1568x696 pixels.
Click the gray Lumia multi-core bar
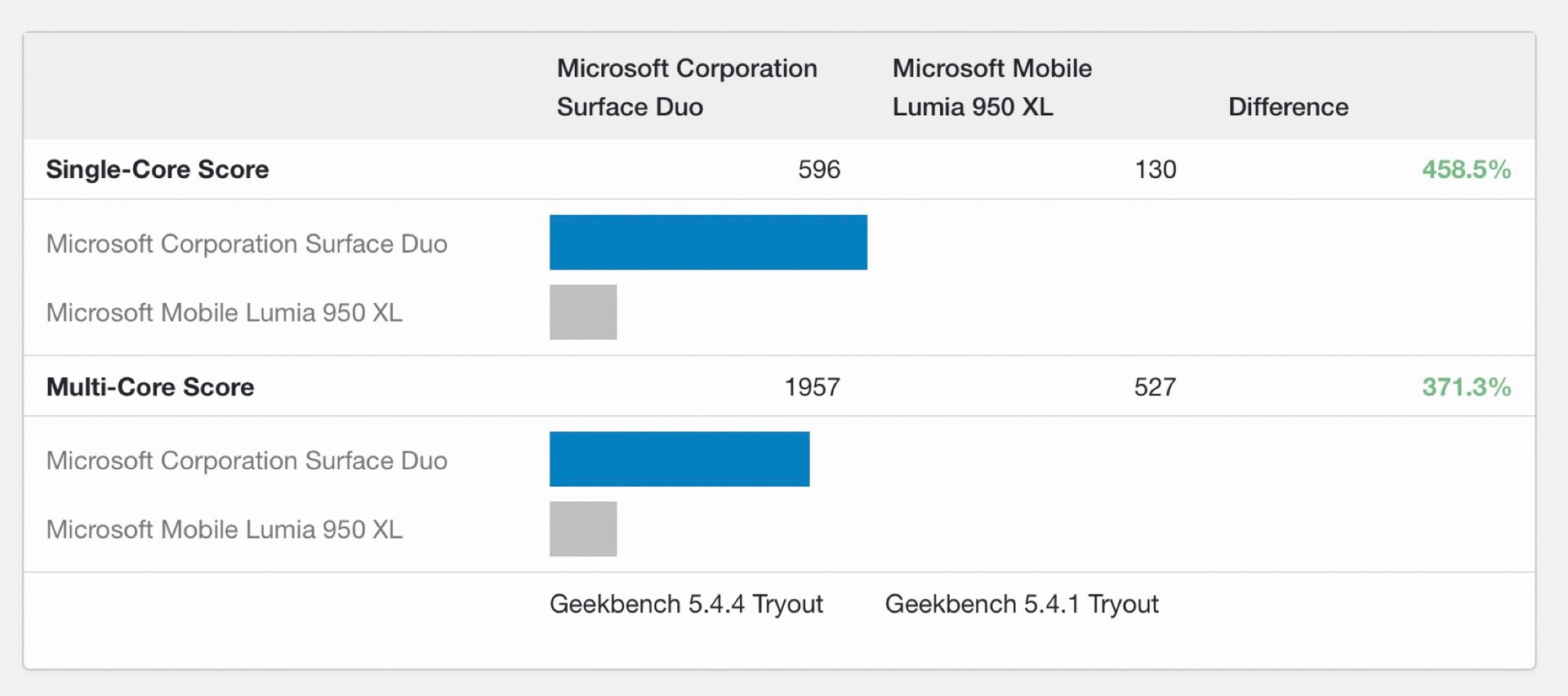tap(583, 529)
